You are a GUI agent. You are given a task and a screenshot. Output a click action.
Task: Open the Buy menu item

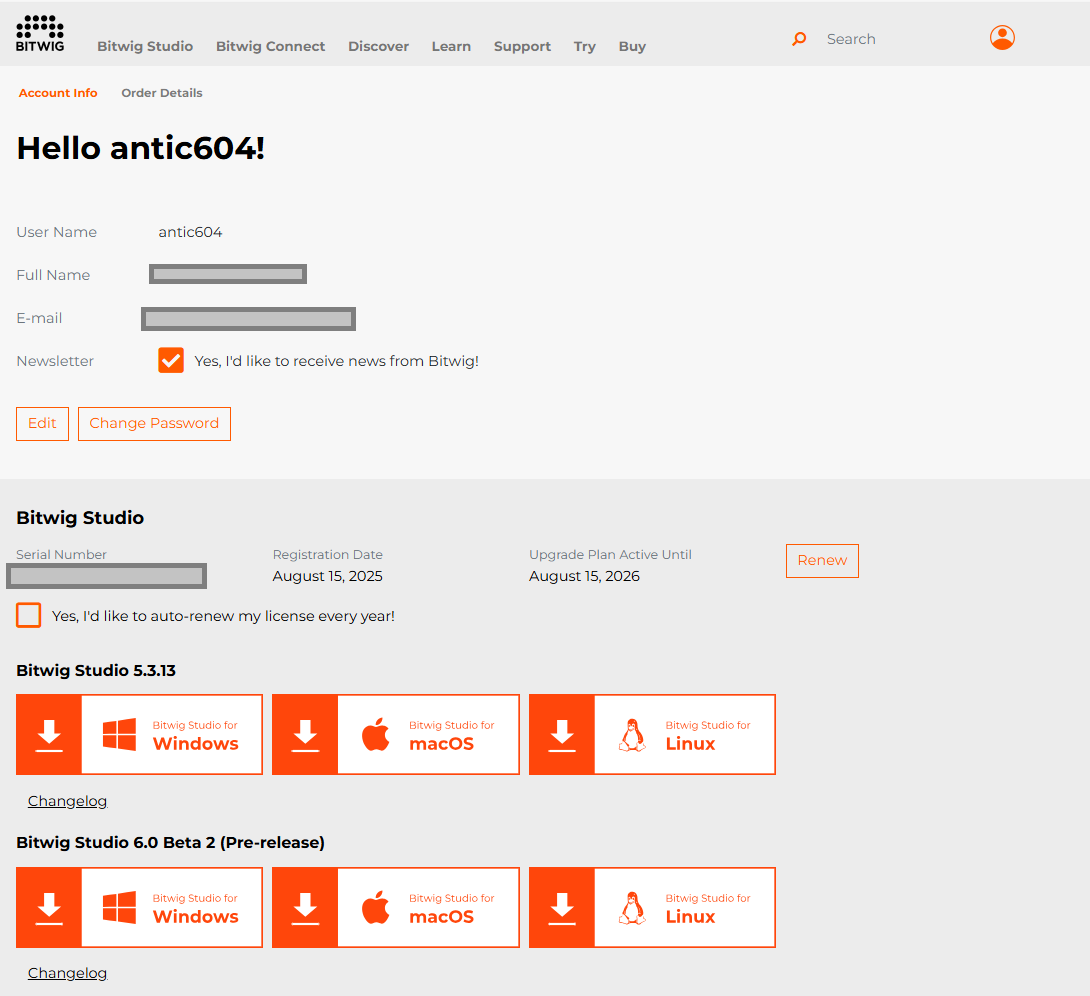coord(632,47)
